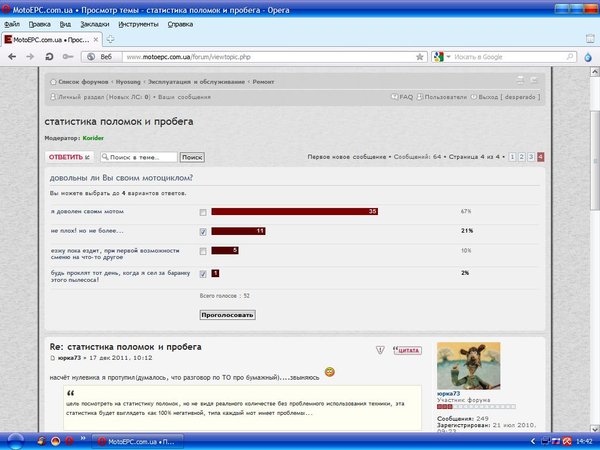Check 'я доволен своим мотом' option
The image size is (600, 450).
coord(203,212)
